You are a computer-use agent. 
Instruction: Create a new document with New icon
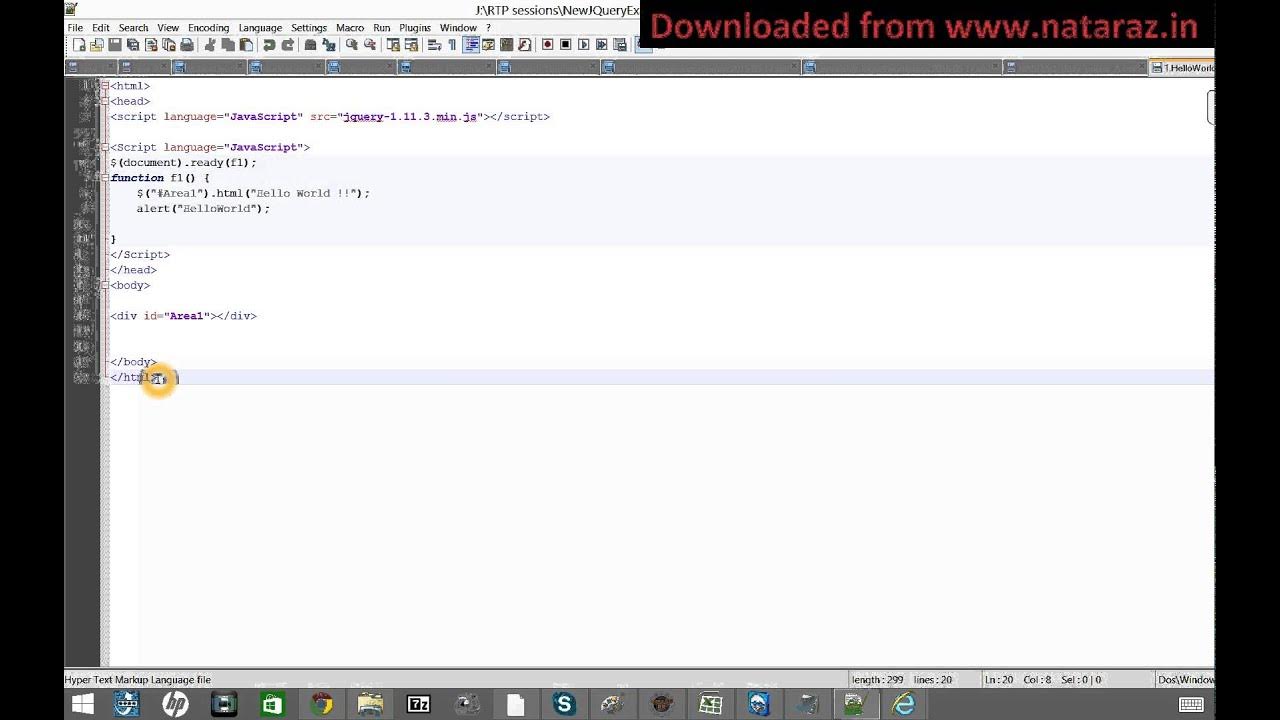click(x=79, y=45)
